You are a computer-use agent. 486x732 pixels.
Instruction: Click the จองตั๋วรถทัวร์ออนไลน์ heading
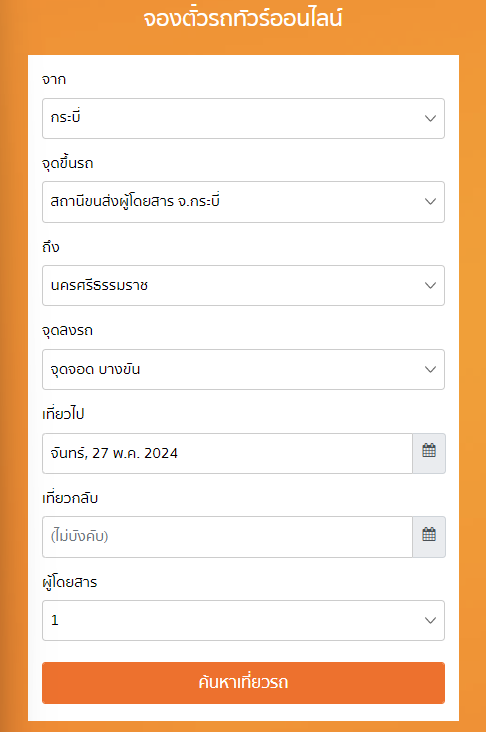[x=243, y=19]
